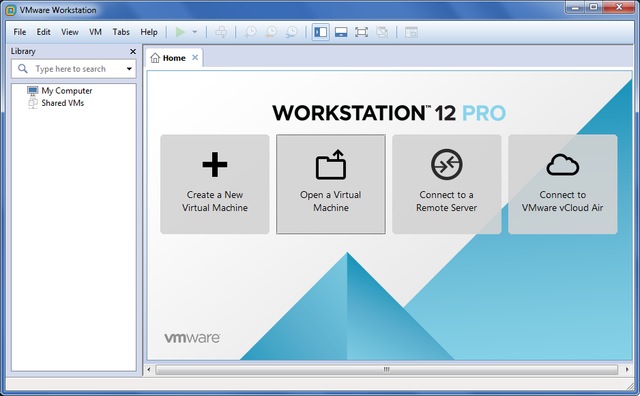Click the console view toolbar icon
640x396 pixels.
(411, 32)
